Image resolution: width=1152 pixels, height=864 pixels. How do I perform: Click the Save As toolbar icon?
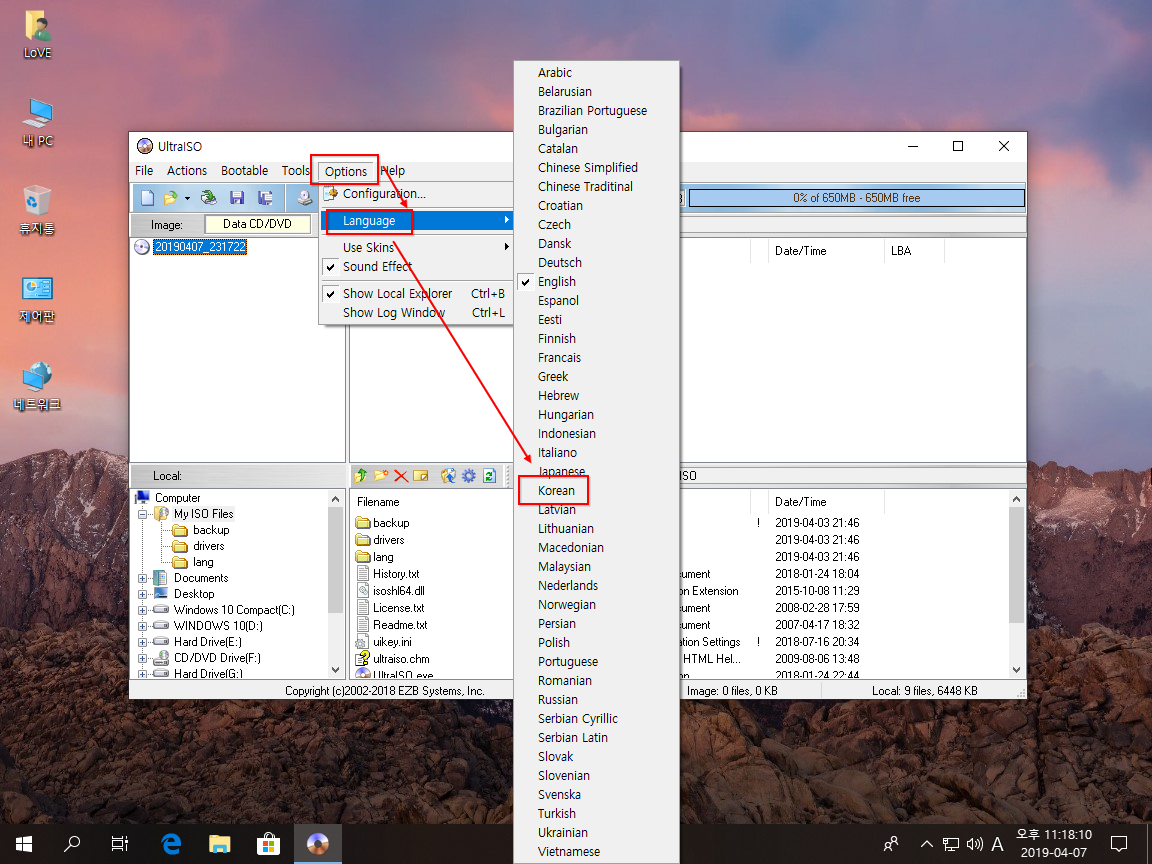pyautogui.click(x=265, y=198)
